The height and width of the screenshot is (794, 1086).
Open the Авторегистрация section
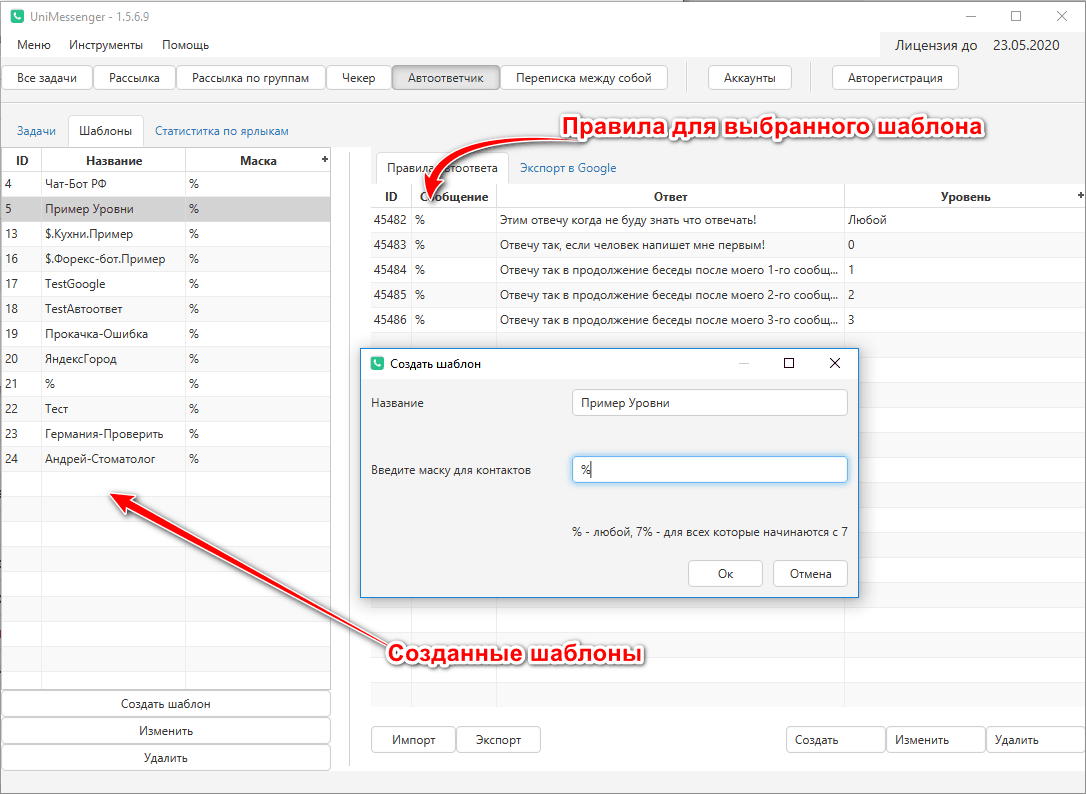(x=895, y=78)
